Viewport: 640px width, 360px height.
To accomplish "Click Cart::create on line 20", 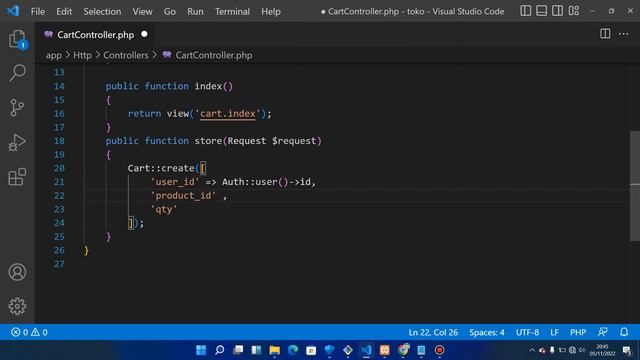I will tap(161, 168).
